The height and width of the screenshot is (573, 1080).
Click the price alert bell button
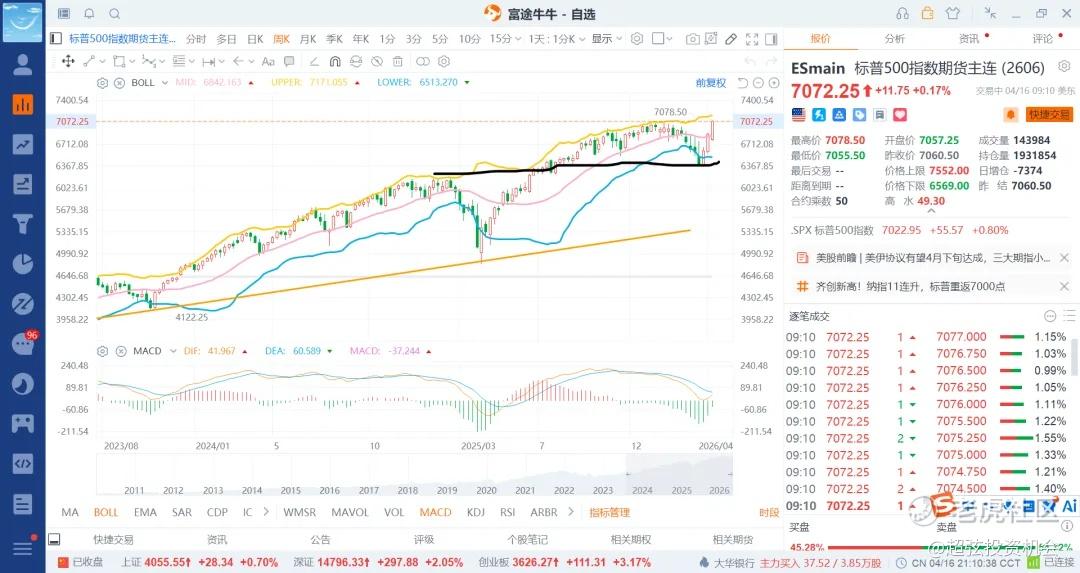[1010, 114]
